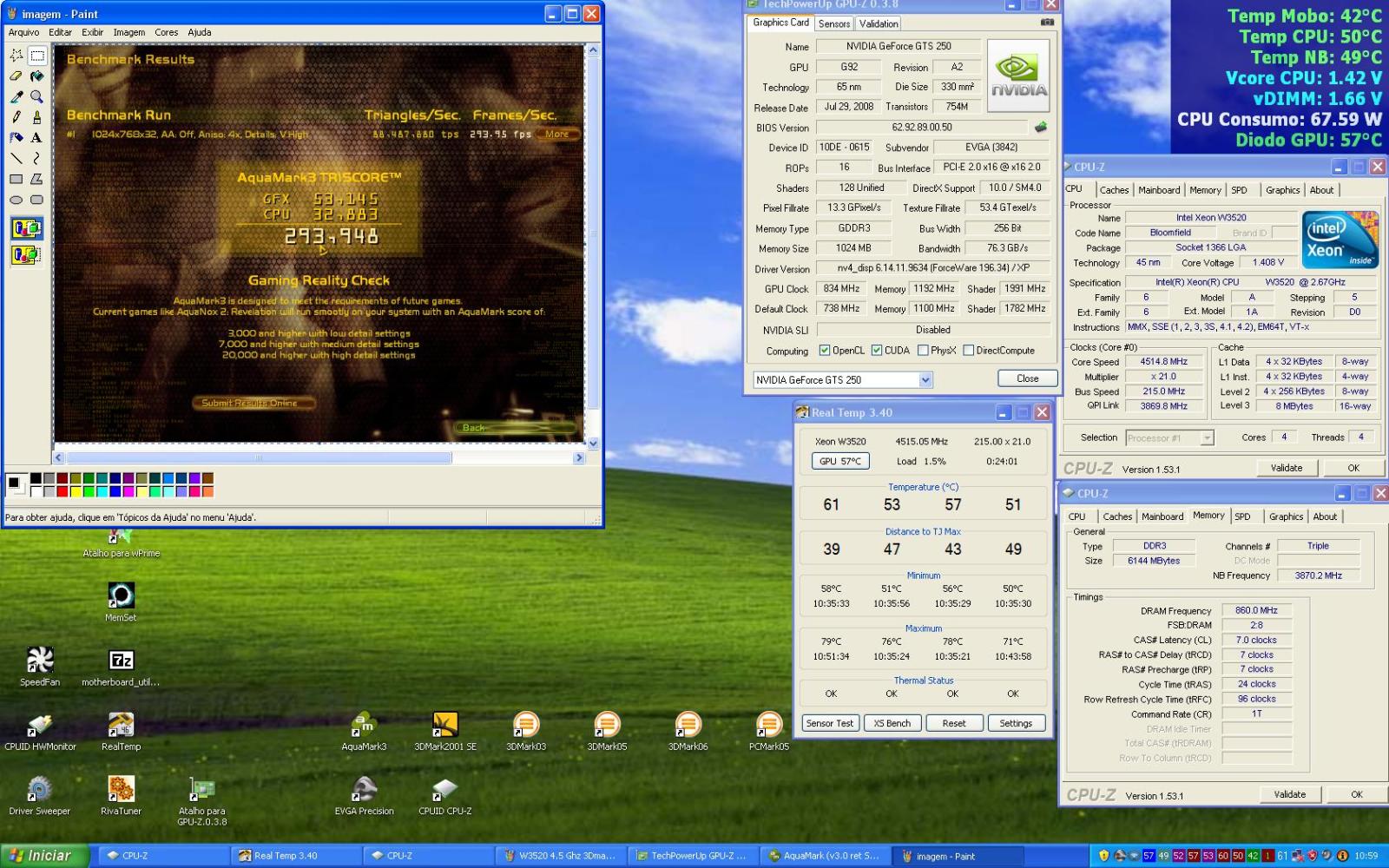This screenshot has width=1389, height=868.
Task: Select the Free-Form Select tool in Paint
Action: [16, 56]
